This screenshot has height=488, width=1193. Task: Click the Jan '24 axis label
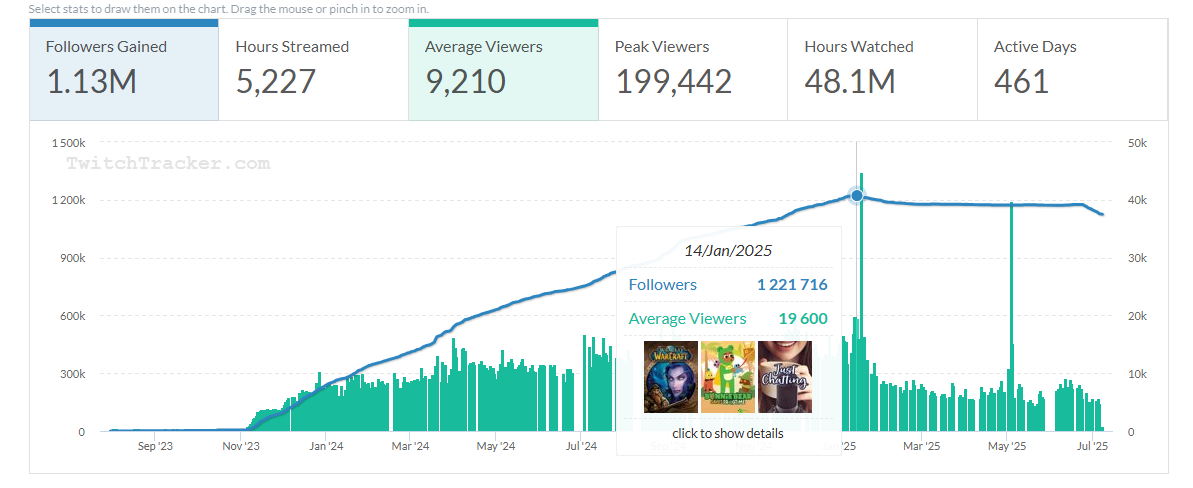[326, 446]
